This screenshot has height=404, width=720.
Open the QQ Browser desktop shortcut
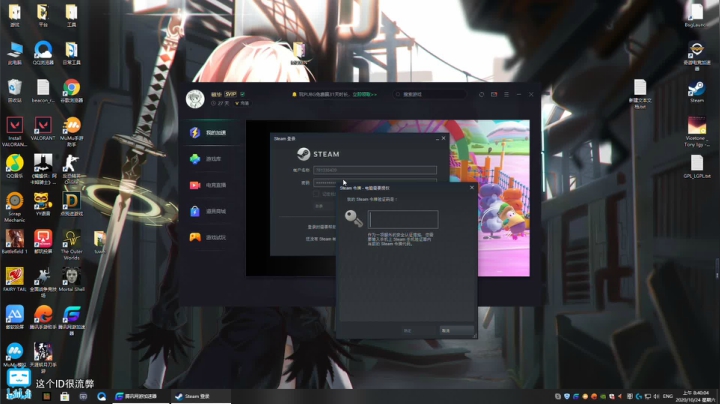coord(43,53)
